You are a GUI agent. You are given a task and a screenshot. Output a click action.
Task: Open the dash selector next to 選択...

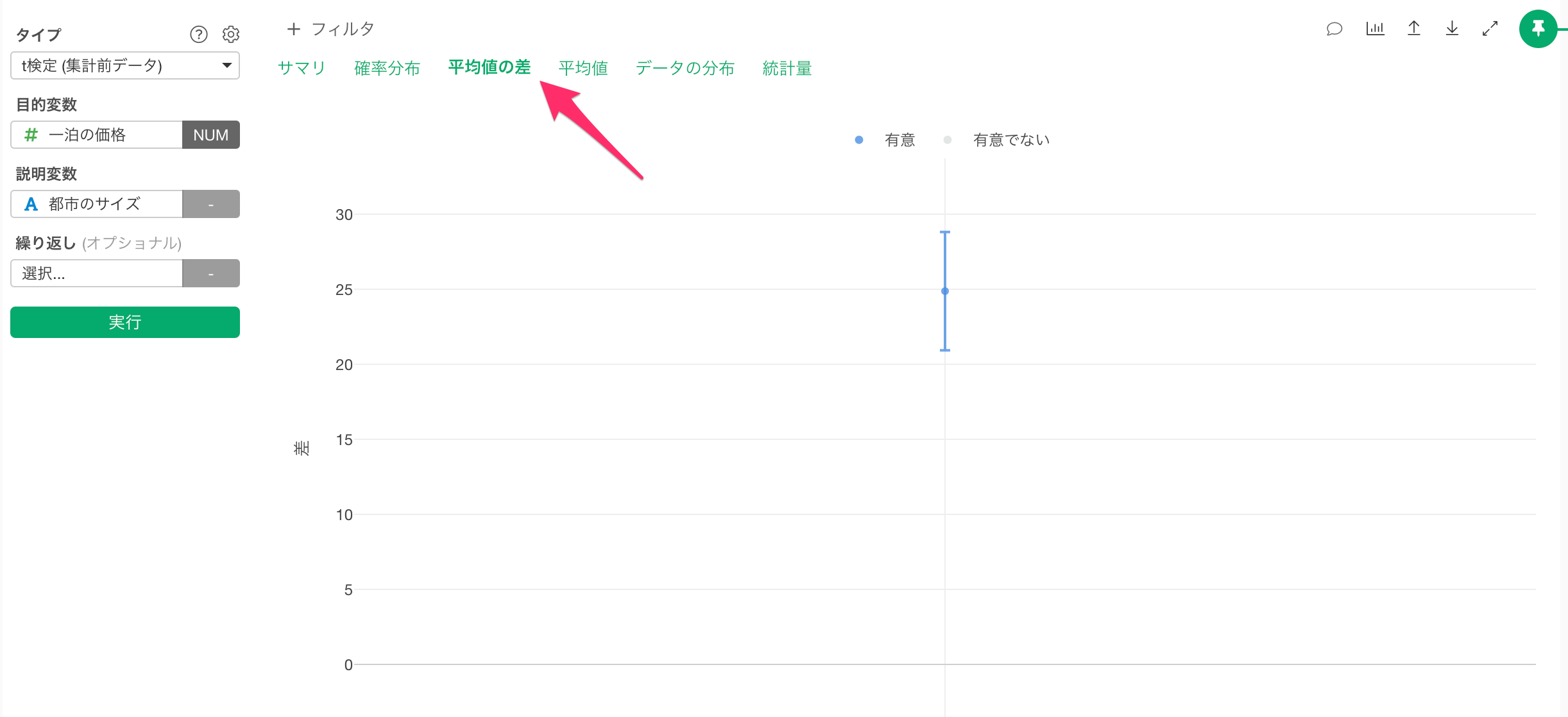pyautogui.click(x=211, y=273)
